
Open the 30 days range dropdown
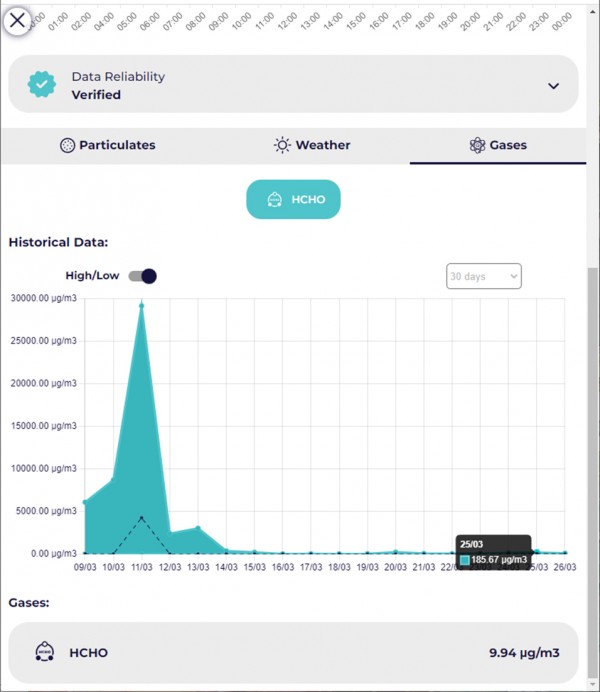coord(483,276)
